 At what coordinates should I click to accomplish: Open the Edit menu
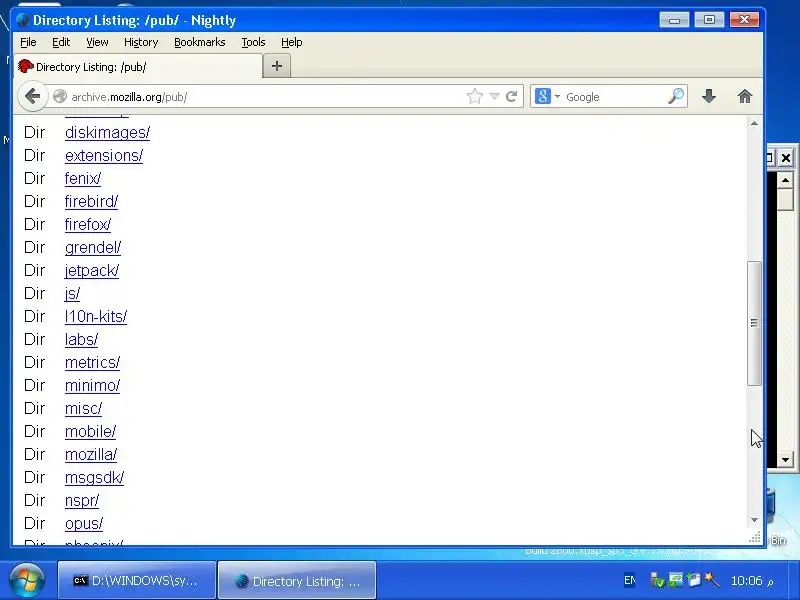(x=61, y=42)
